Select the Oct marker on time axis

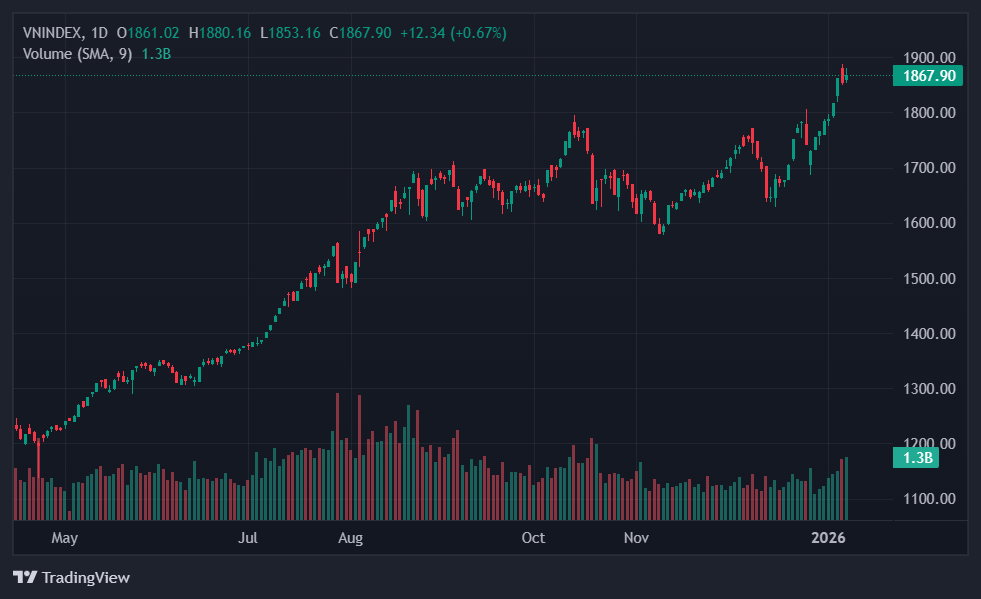(x=534, y=538)
